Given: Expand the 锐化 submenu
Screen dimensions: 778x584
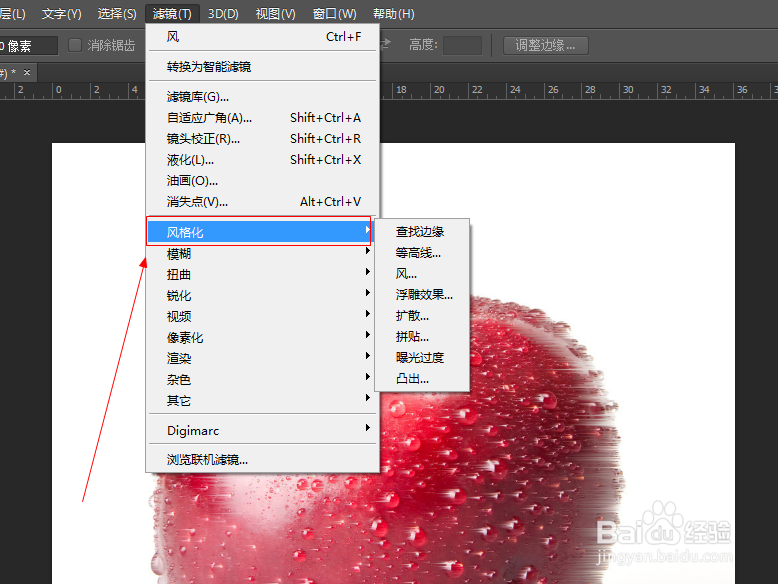Looking at the screenshot, I should [262, 295].
